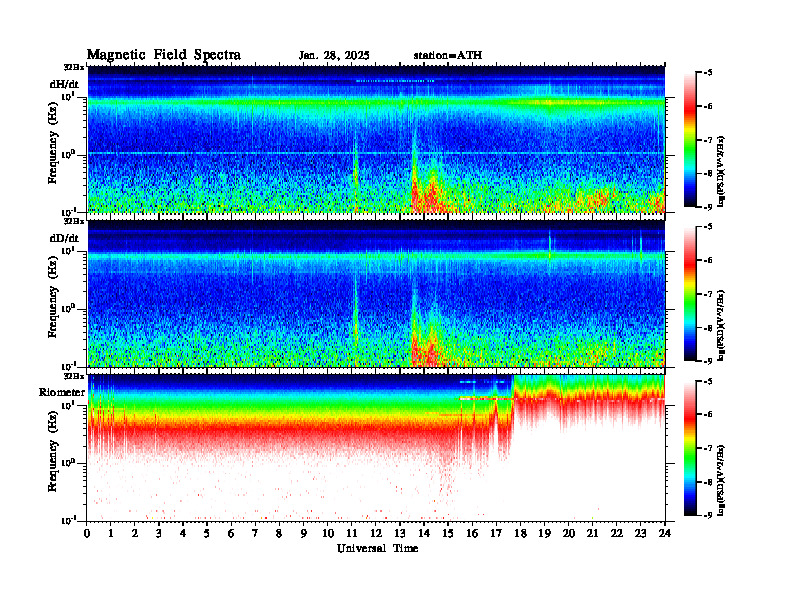
Task: Click hour 23 tick label on time axis
Action: coord(641,534)
